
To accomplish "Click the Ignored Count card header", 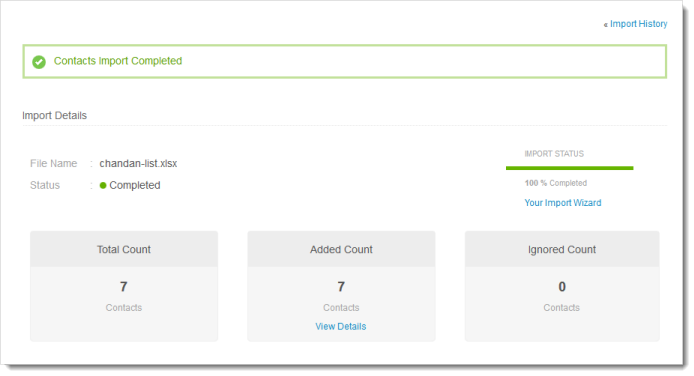I will (x=562, y=249).
